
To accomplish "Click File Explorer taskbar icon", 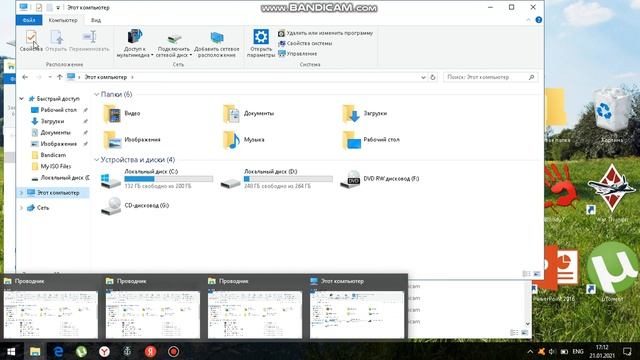I will point(35,351).
